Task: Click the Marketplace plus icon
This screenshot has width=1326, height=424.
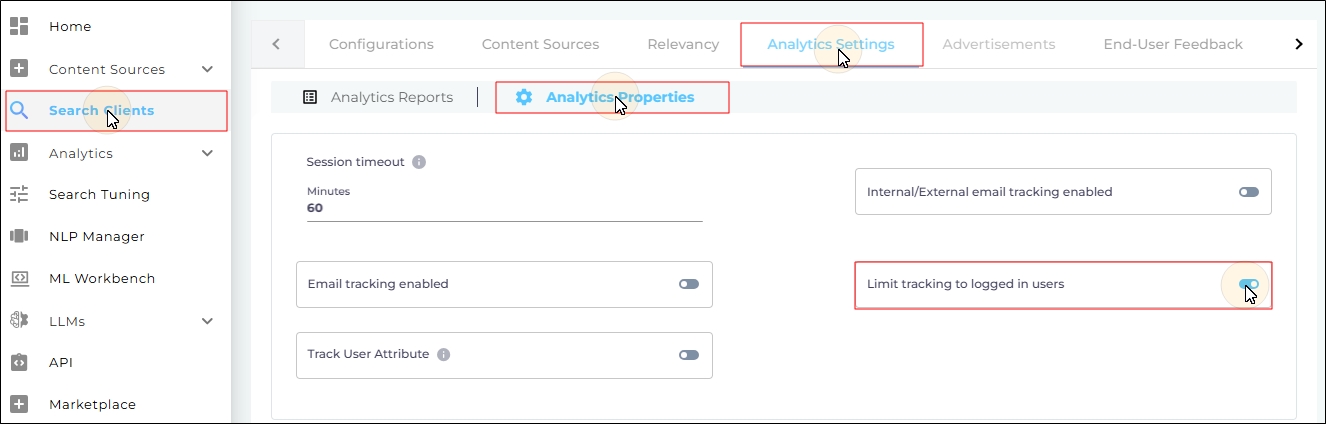Action: (x=19, y=404)
